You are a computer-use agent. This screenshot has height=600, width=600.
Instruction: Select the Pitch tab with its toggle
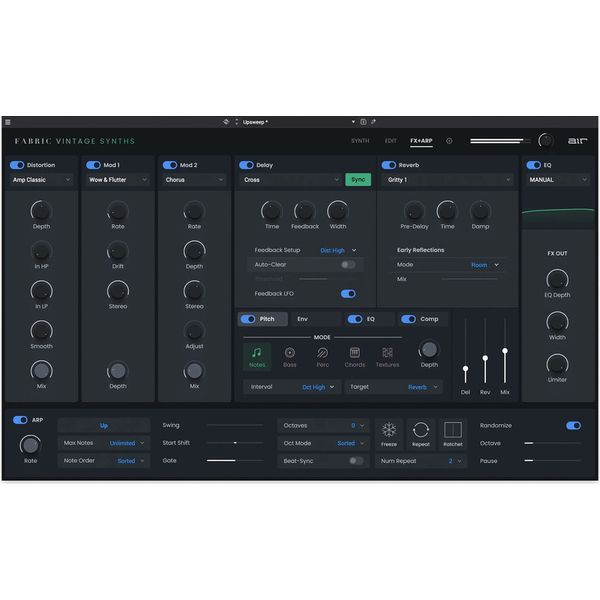coord(262,319)
